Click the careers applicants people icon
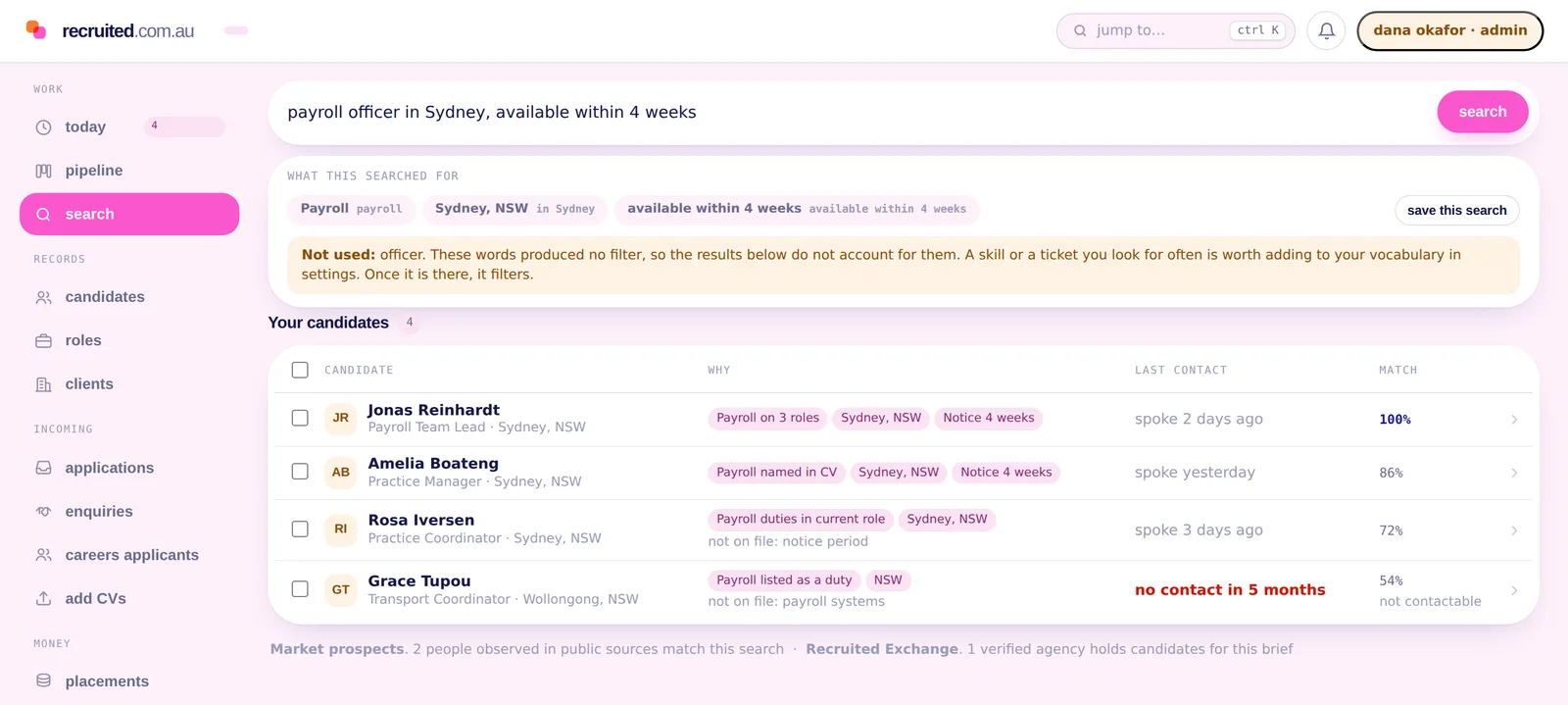Screen dimensions: 1568x705 coord(43,555)
